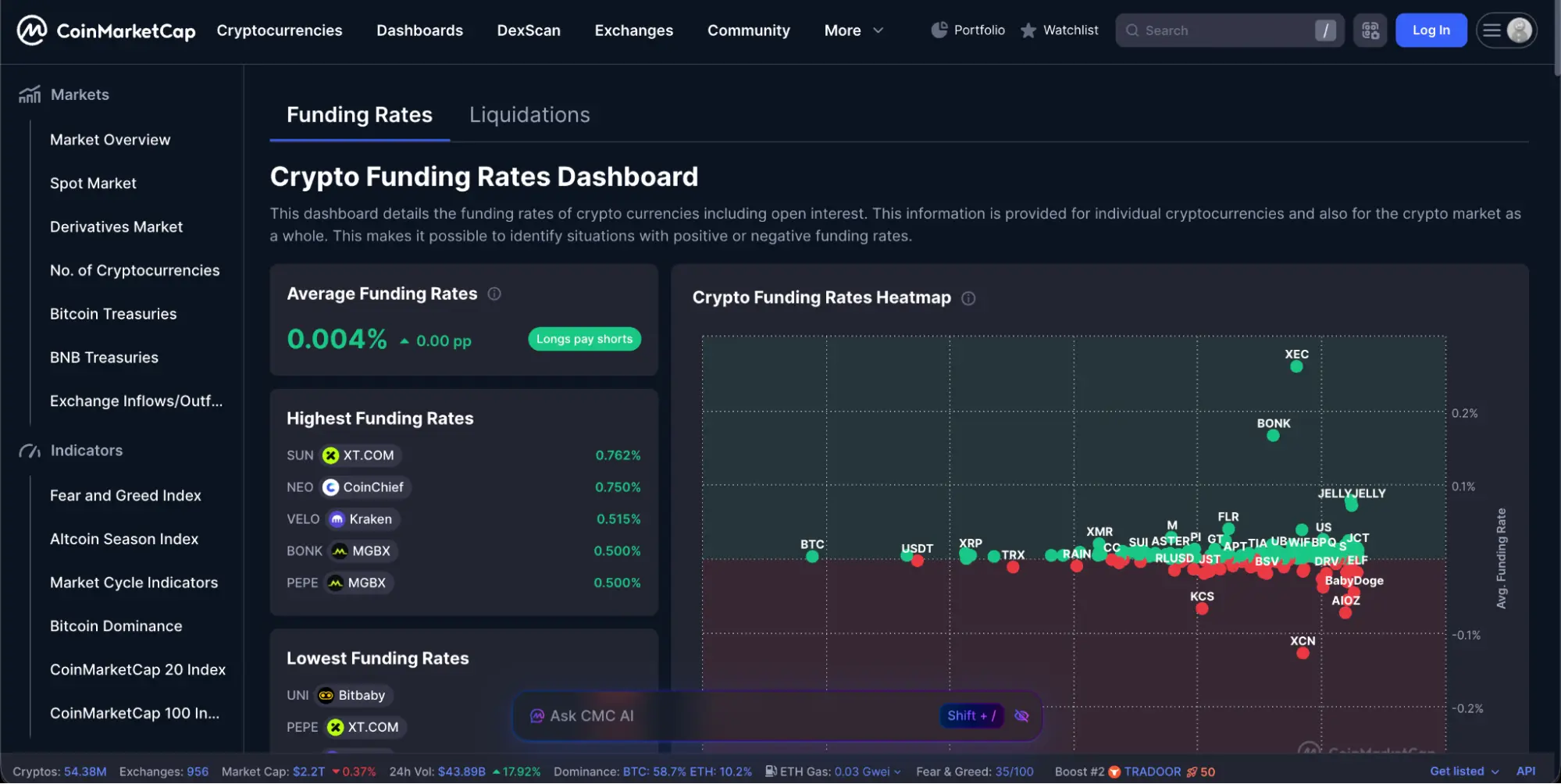Go to Market Overview in sidebar
Screen dimensions: 1561x784
click(x=110, y=140)
